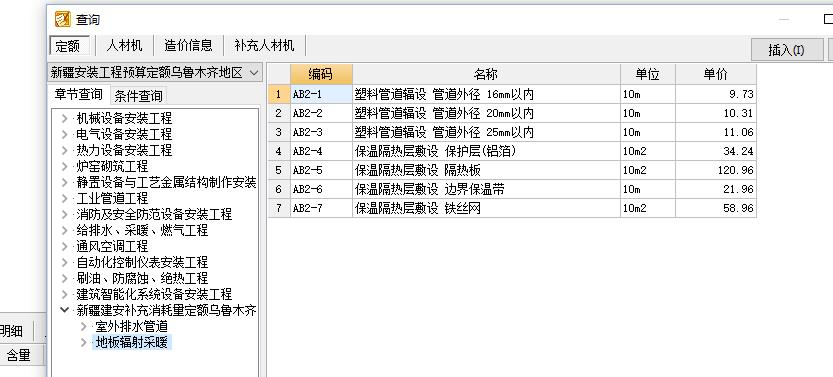Expand the 静置设备与工艺金属结构制作安装 node
The width and height of the screenshot is (833, 377).
(65, 182)
